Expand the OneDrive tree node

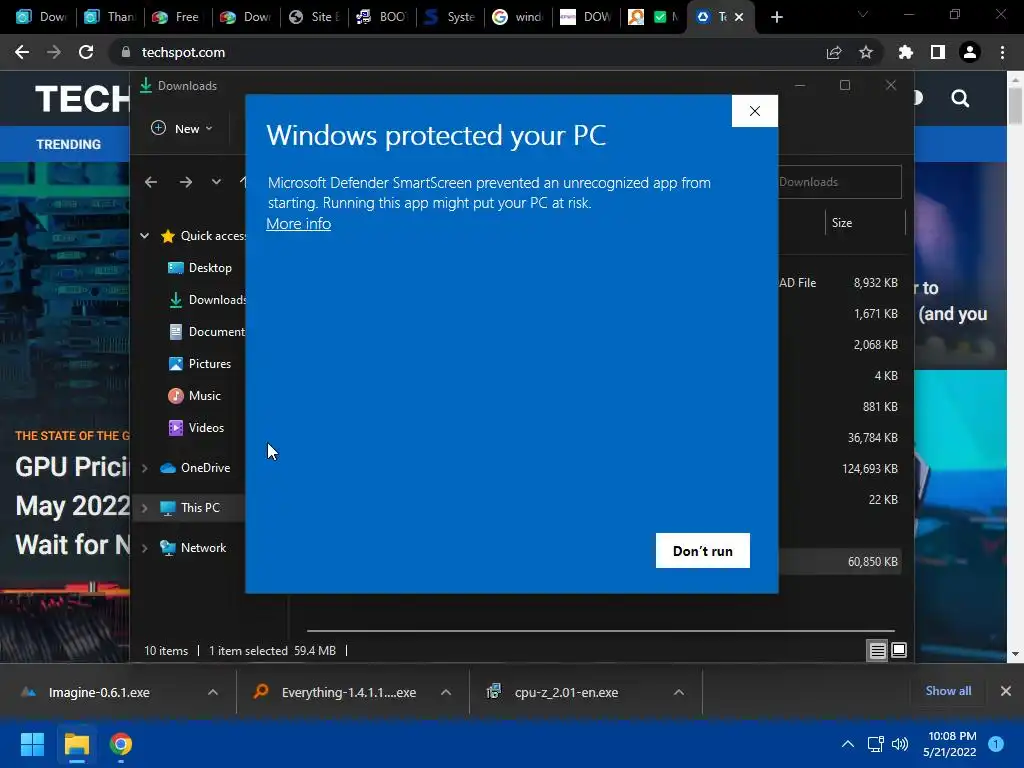(144, 468)
